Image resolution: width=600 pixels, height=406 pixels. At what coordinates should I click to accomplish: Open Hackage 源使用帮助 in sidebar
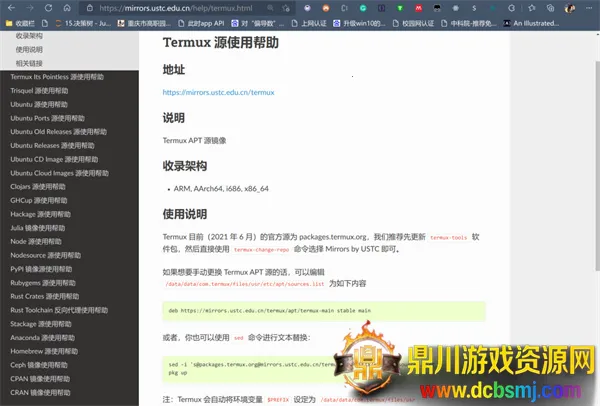point(41,214)
